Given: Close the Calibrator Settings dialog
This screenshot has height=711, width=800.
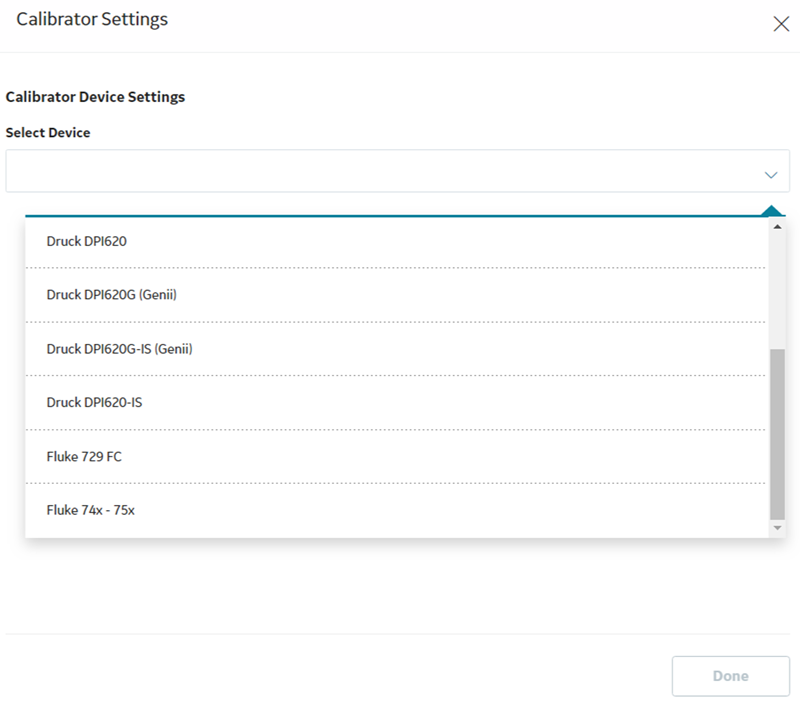Looking at the screenshot, I should 781,23.
